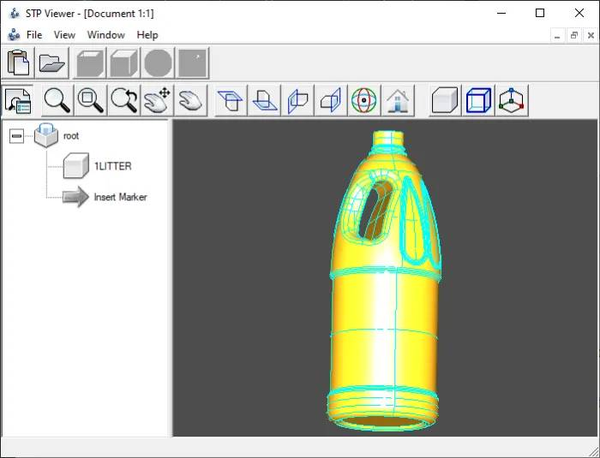600x458 pixels.
Task: Switch to the top view plane
Action: click(231, 101)
